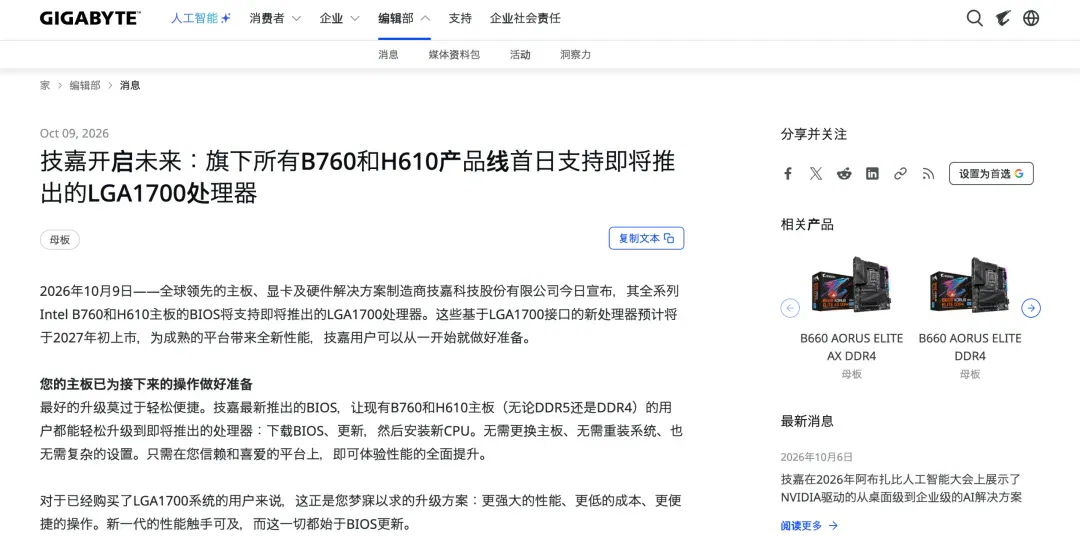This screenshot has width=1080, height=537.
Task: Click the article headline 技嘉开启未来
Action: point(357,178)
